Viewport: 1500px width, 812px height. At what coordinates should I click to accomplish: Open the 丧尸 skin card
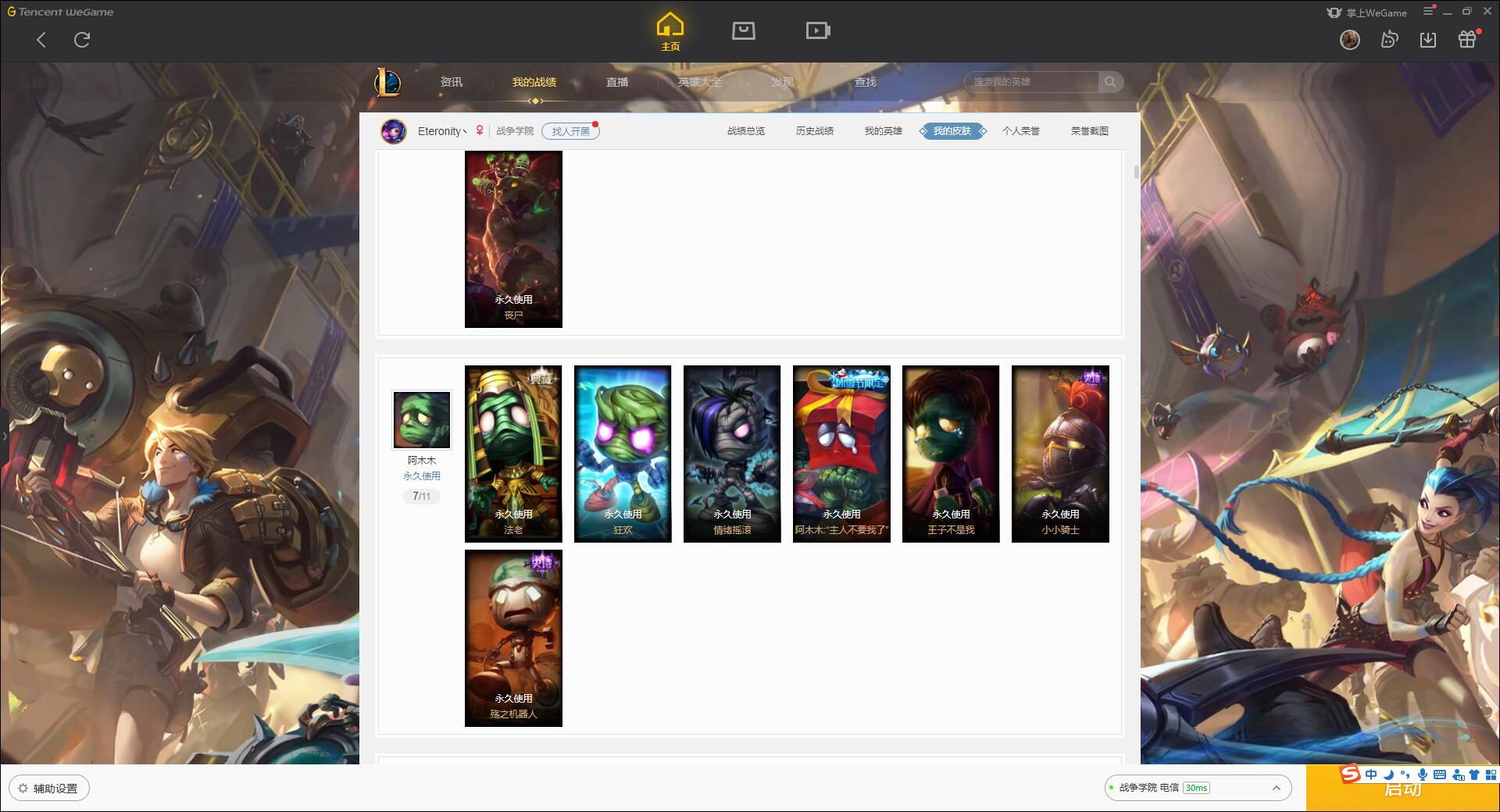(x=513, y=239)
